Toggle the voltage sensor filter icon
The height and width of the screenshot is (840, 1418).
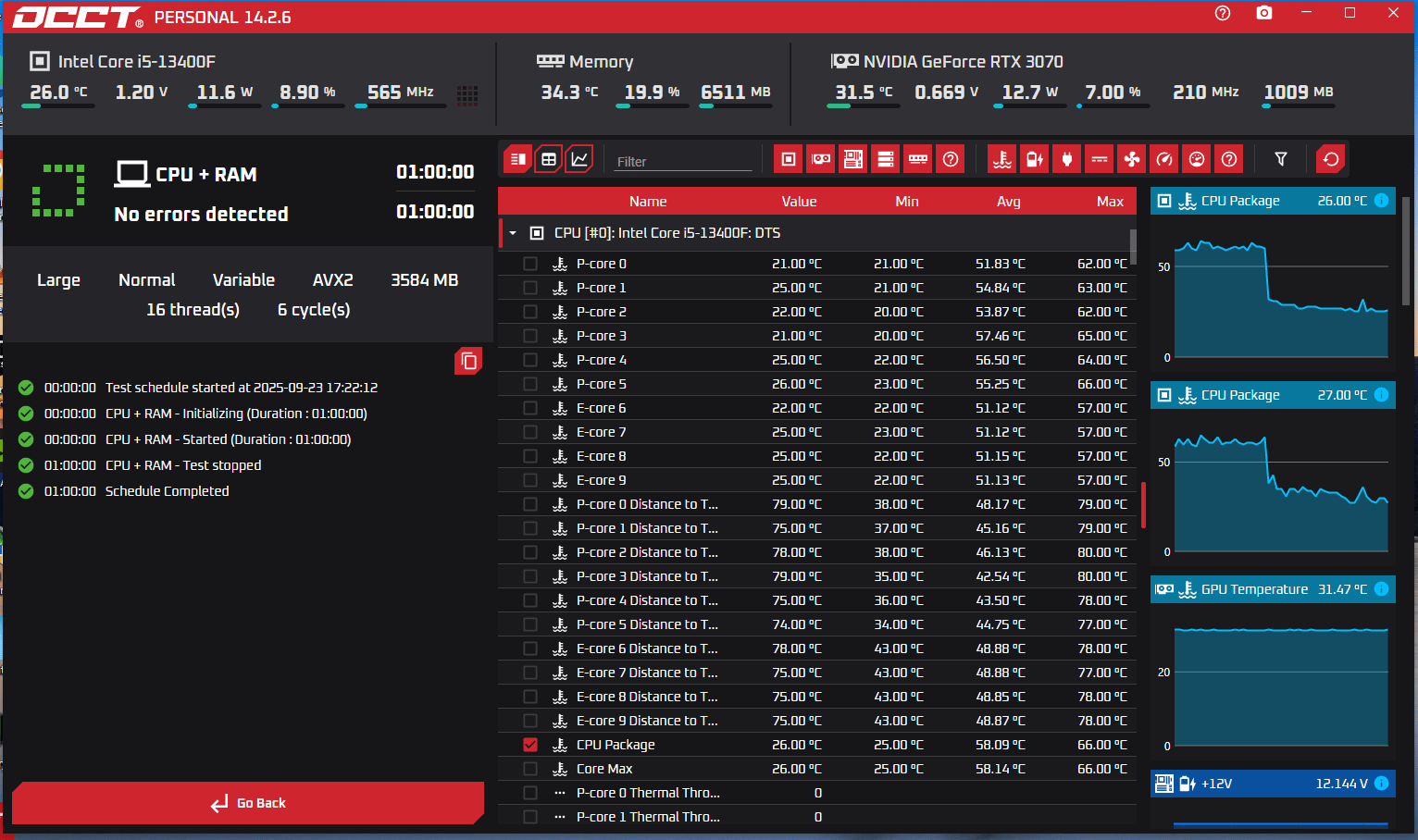coord(1100,159)
